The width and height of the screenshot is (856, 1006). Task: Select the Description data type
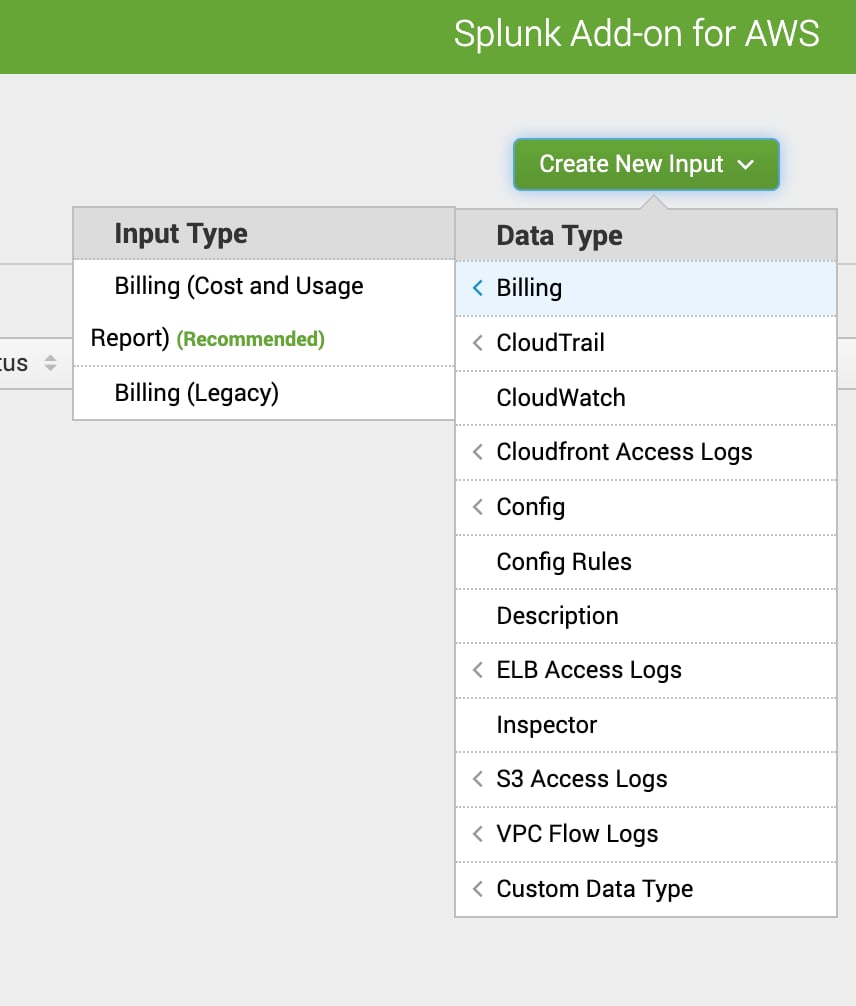pos(646,616)
